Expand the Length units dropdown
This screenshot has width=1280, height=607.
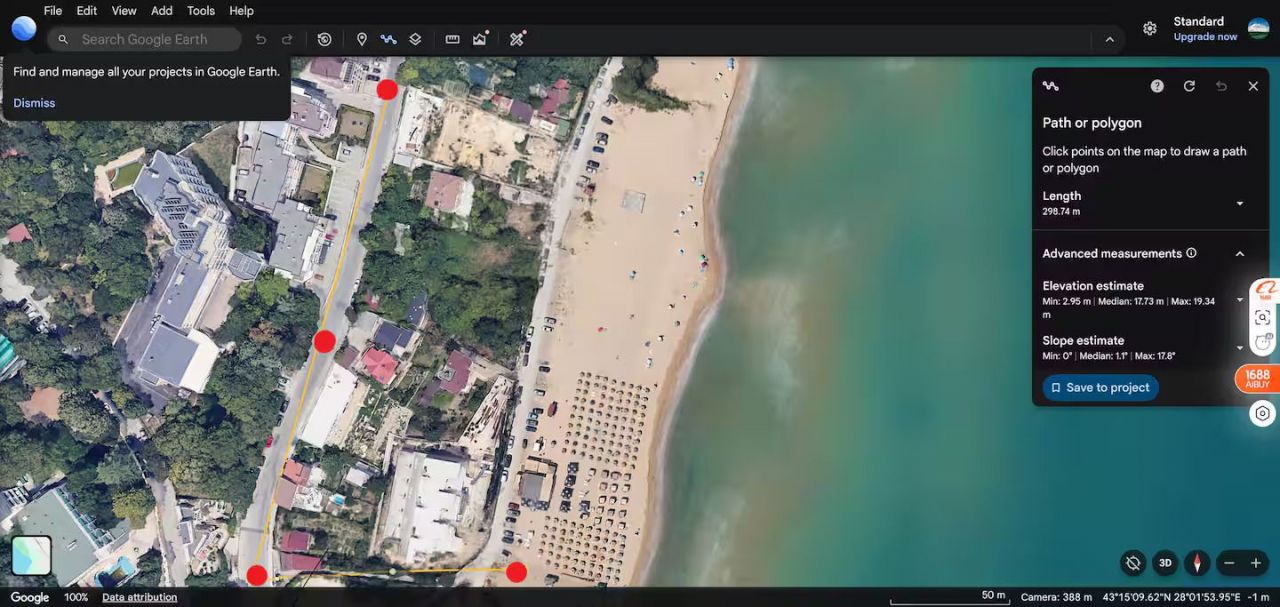click(1240, 203)
